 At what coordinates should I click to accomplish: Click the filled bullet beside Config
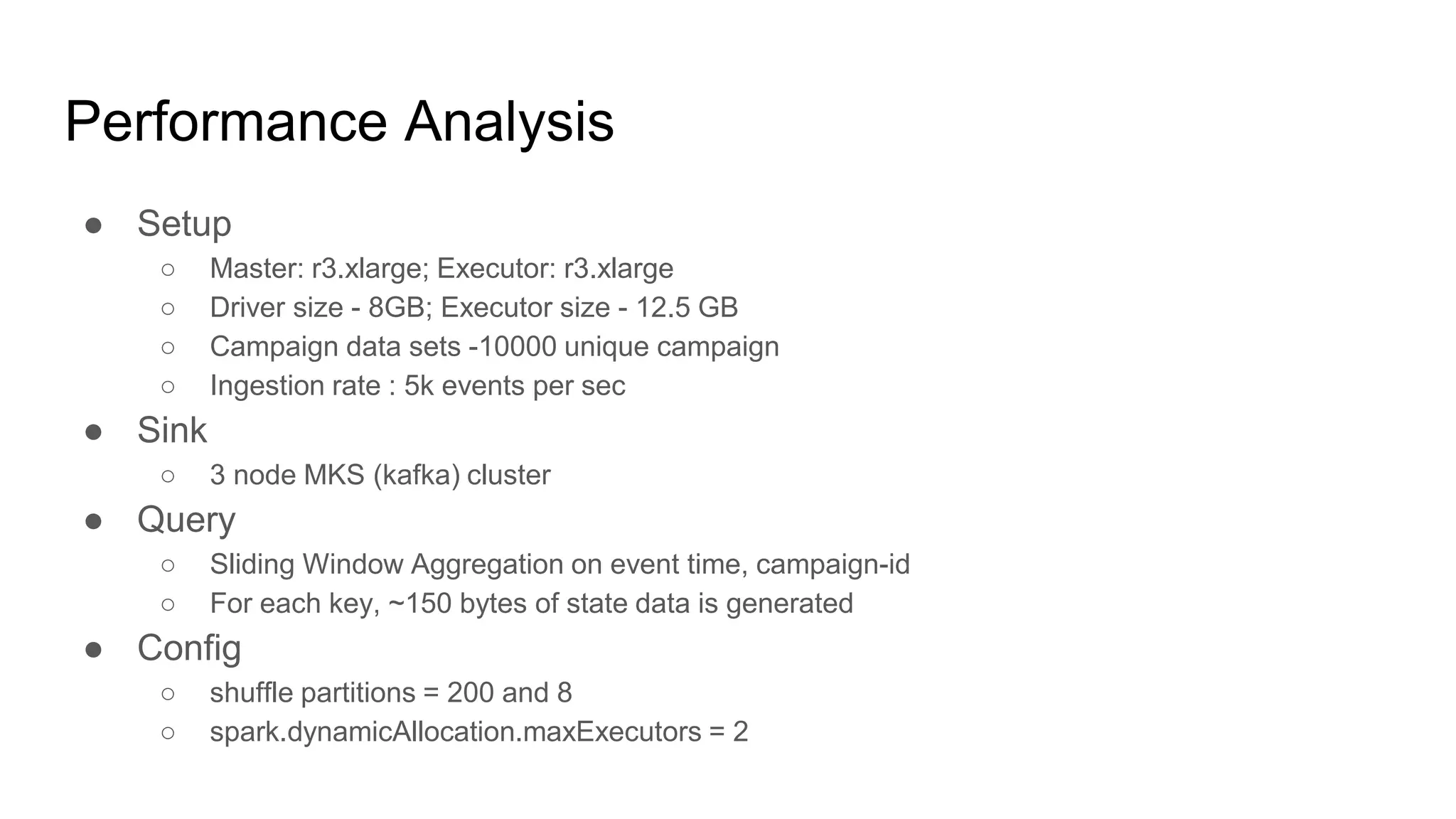(x=93, y=650)
